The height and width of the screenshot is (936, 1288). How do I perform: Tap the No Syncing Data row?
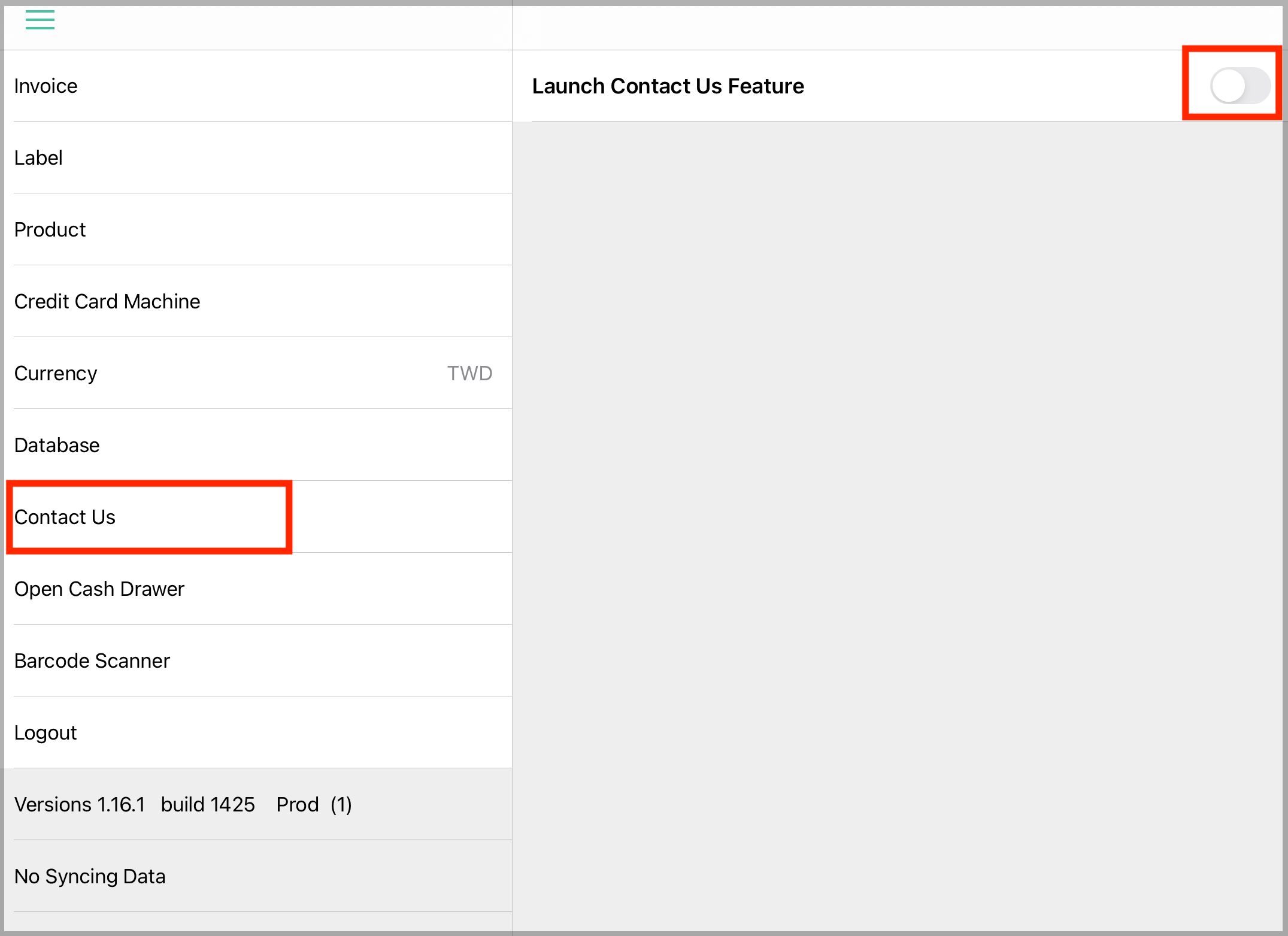258,876
